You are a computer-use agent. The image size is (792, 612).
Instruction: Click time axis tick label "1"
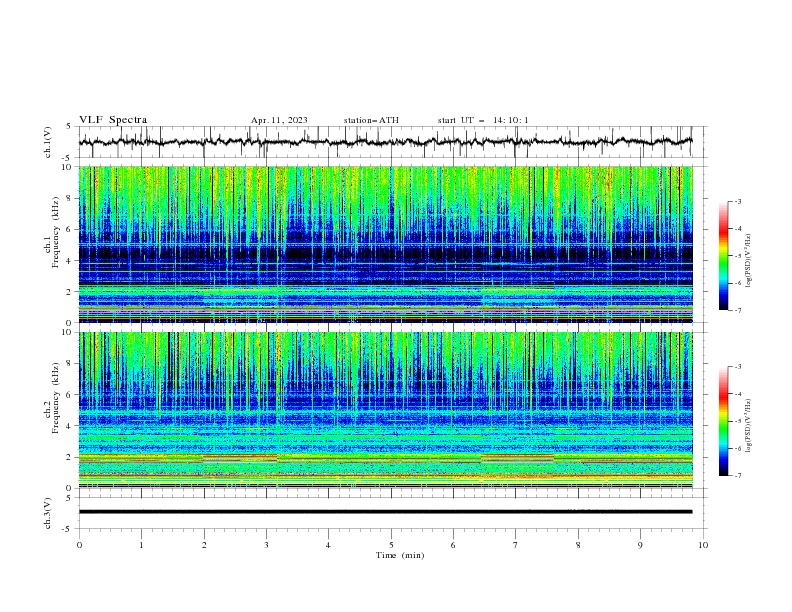pos(141,545)
